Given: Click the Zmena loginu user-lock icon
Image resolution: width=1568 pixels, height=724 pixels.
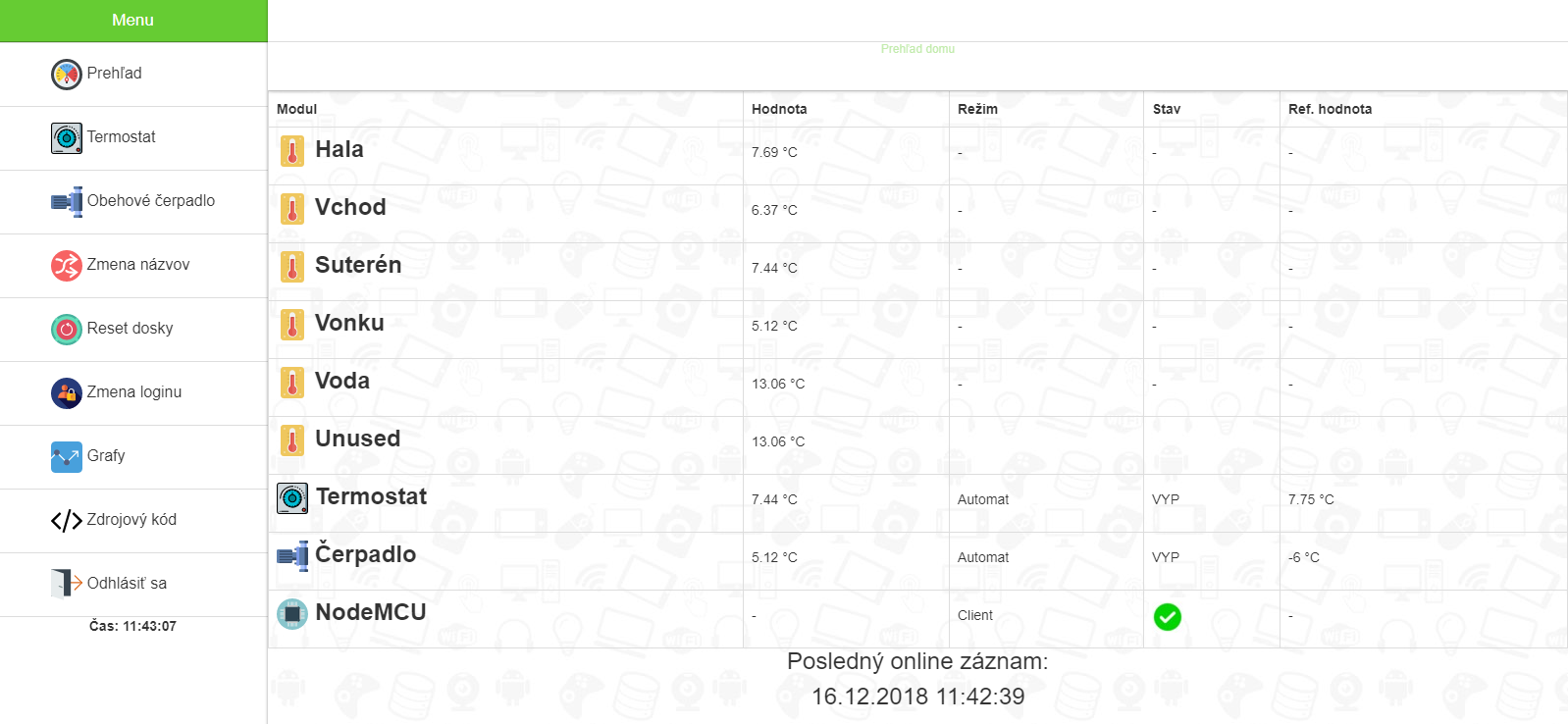Looking at the screenshot, I should (67, 393).
